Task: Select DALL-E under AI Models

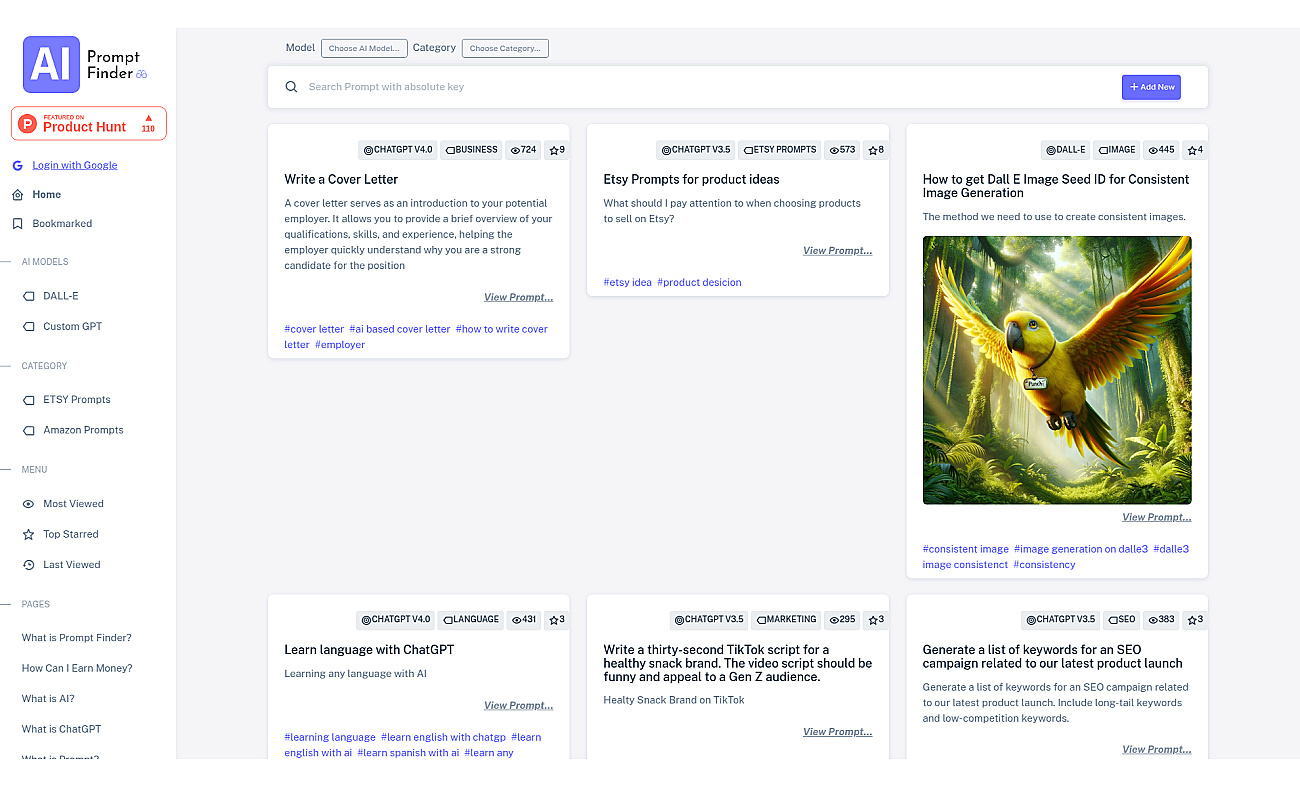Action: [60, 296]
